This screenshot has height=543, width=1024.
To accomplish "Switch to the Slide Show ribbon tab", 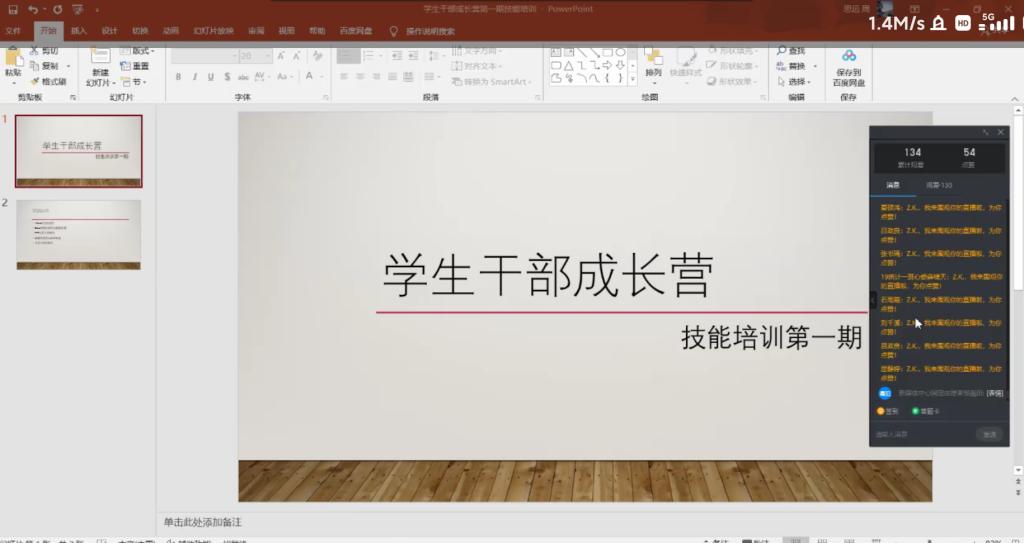I will click(213, 31).
